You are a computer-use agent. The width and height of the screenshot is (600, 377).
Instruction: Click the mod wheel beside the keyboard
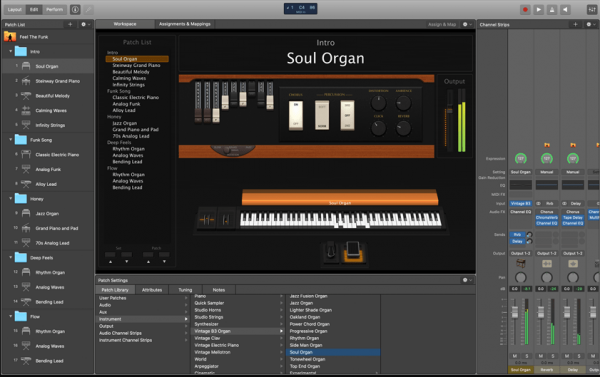226,219
